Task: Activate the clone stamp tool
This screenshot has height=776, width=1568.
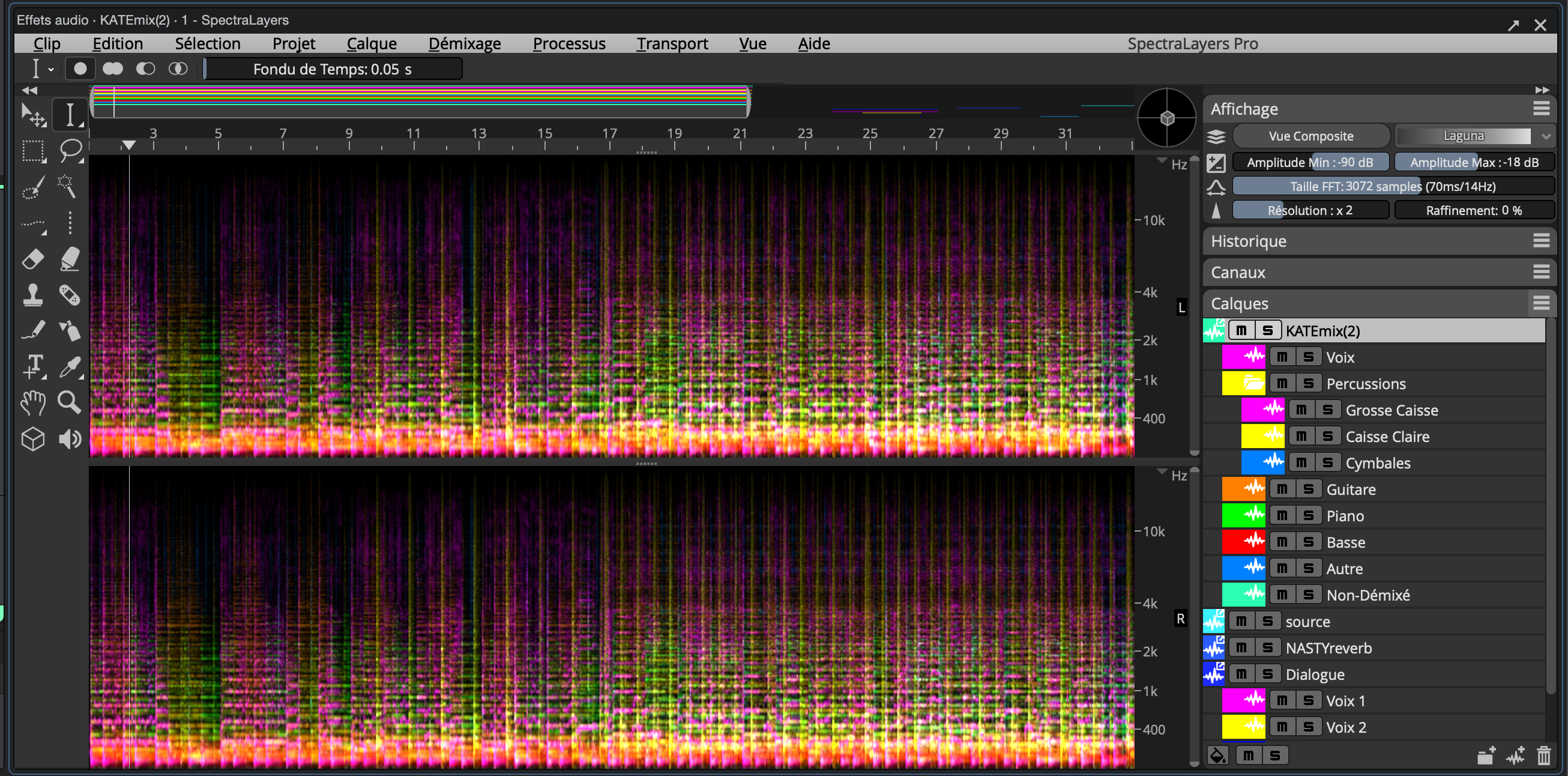Action: pyautogui.click(x=33, y=296)
